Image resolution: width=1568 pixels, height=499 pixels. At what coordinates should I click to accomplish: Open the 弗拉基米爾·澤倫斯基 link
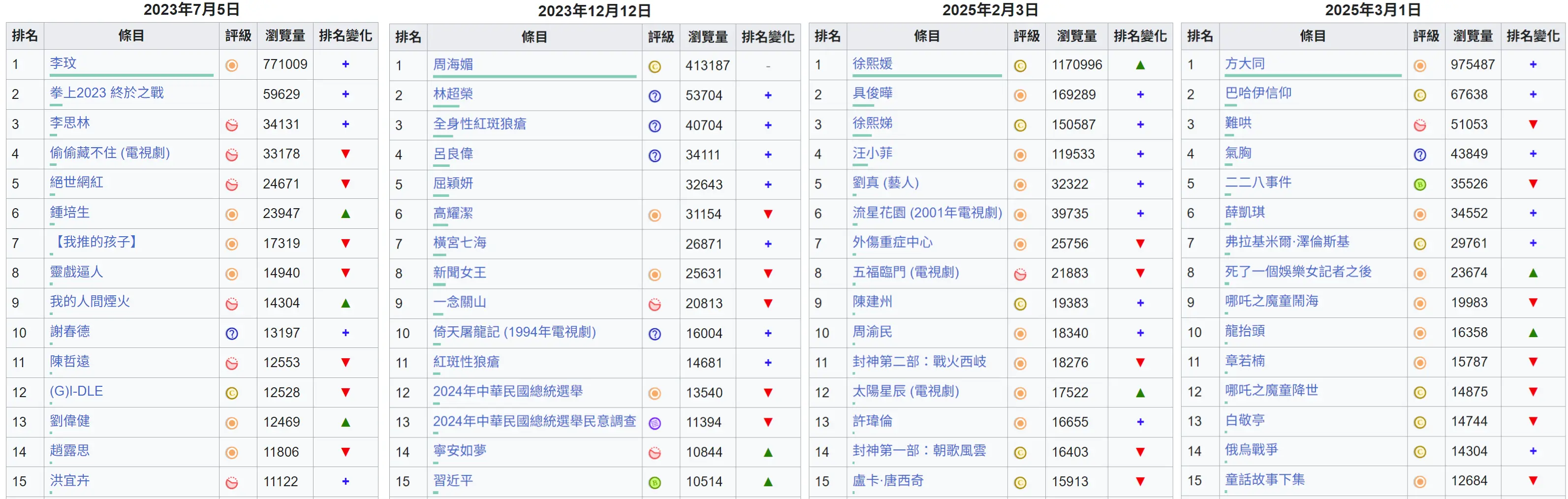(1287, 242)
